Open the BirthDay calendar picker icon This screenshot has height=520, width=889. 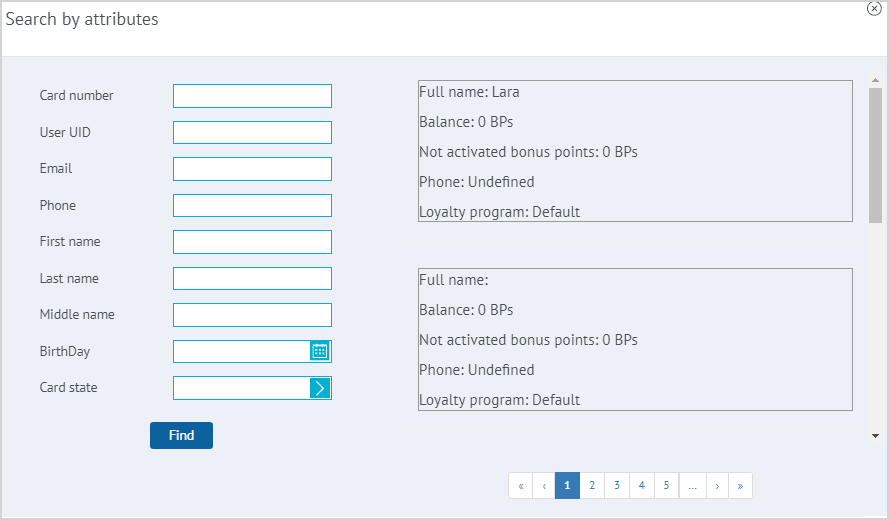320,351
